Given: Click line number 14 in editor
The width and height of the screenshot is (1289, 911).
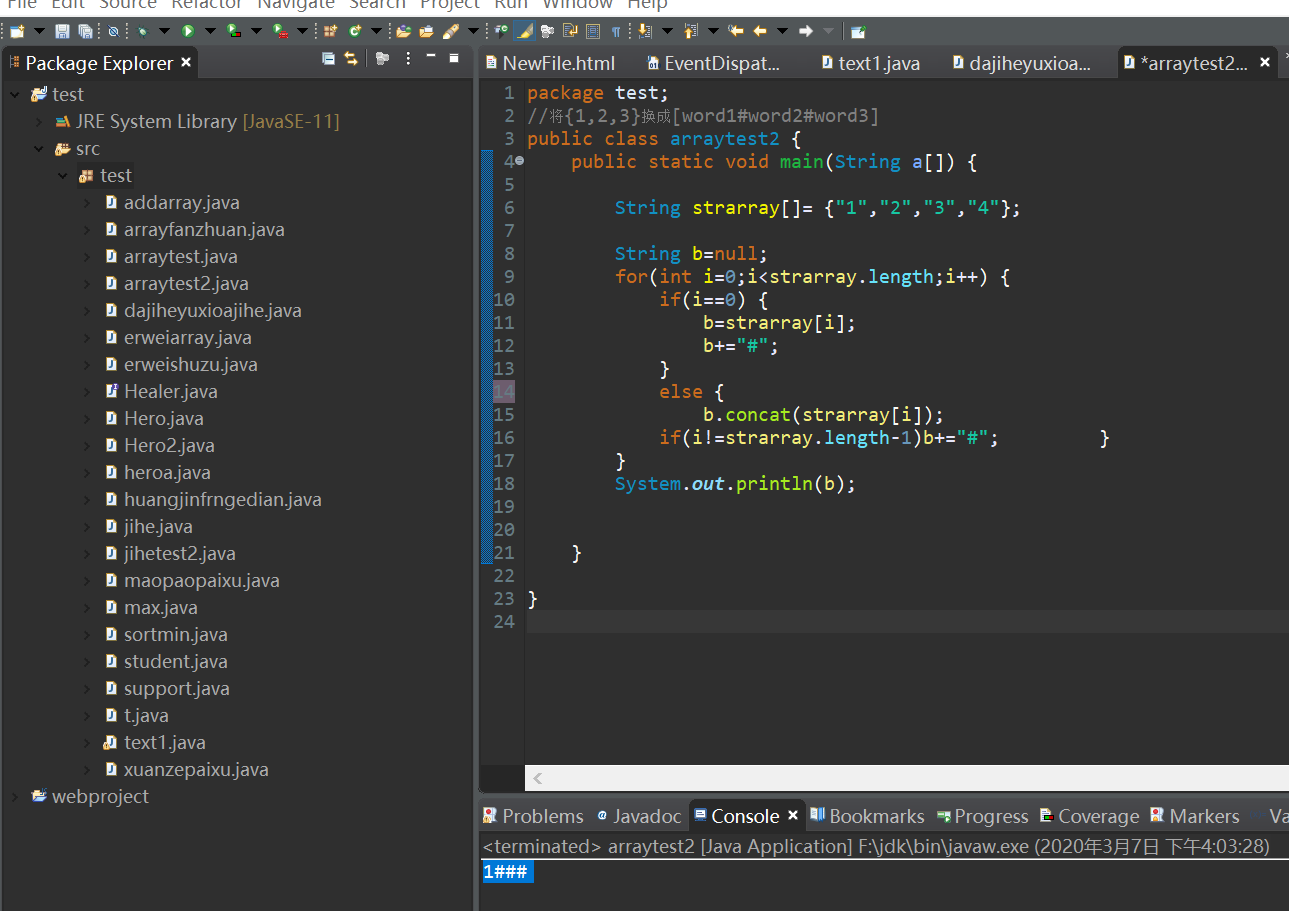Looking at the screenshot, I should [x=504, y=391].
